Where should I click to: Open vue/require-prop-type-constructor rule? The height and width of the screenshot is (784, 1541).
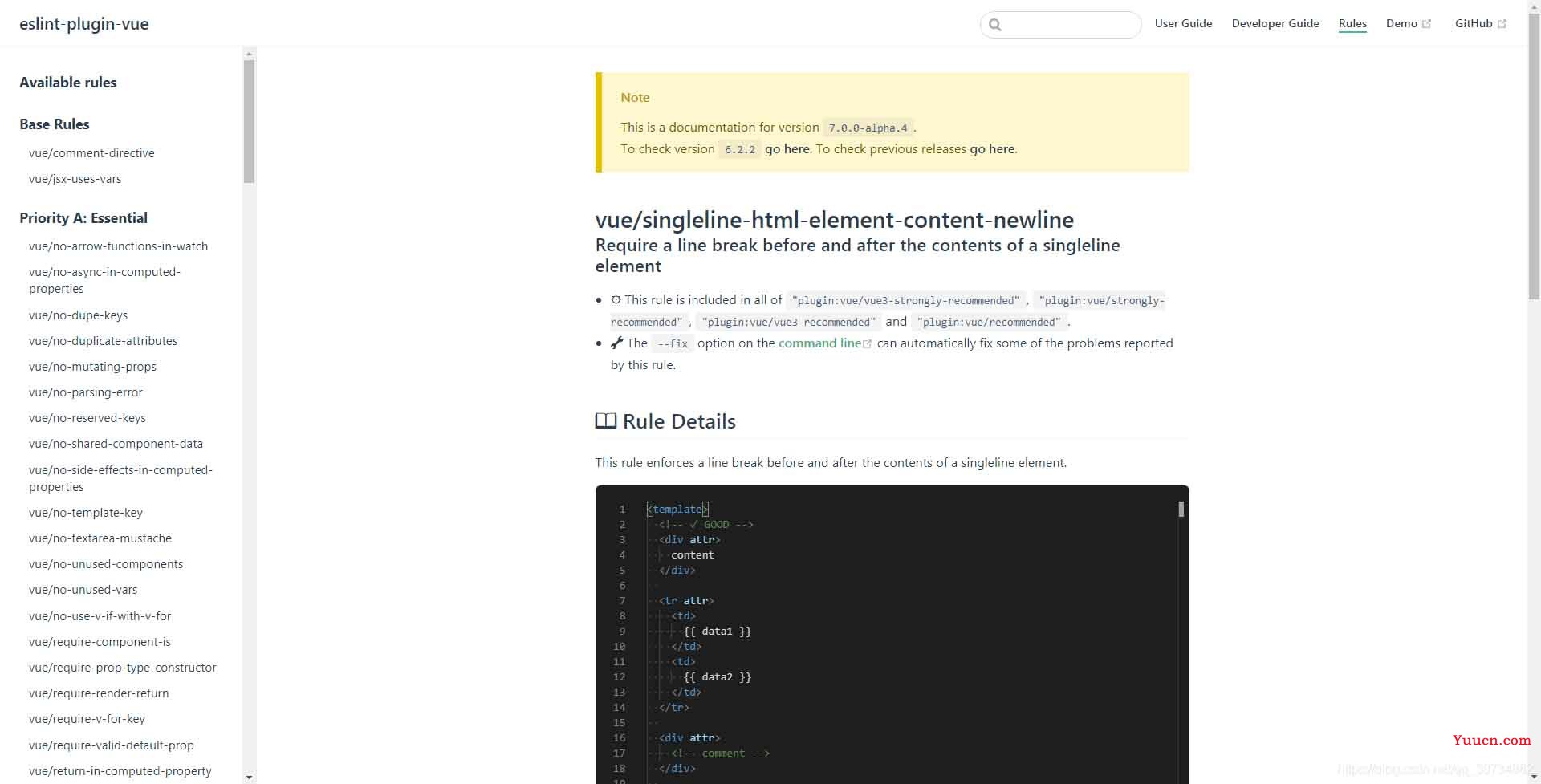click(x=123, y=667)
